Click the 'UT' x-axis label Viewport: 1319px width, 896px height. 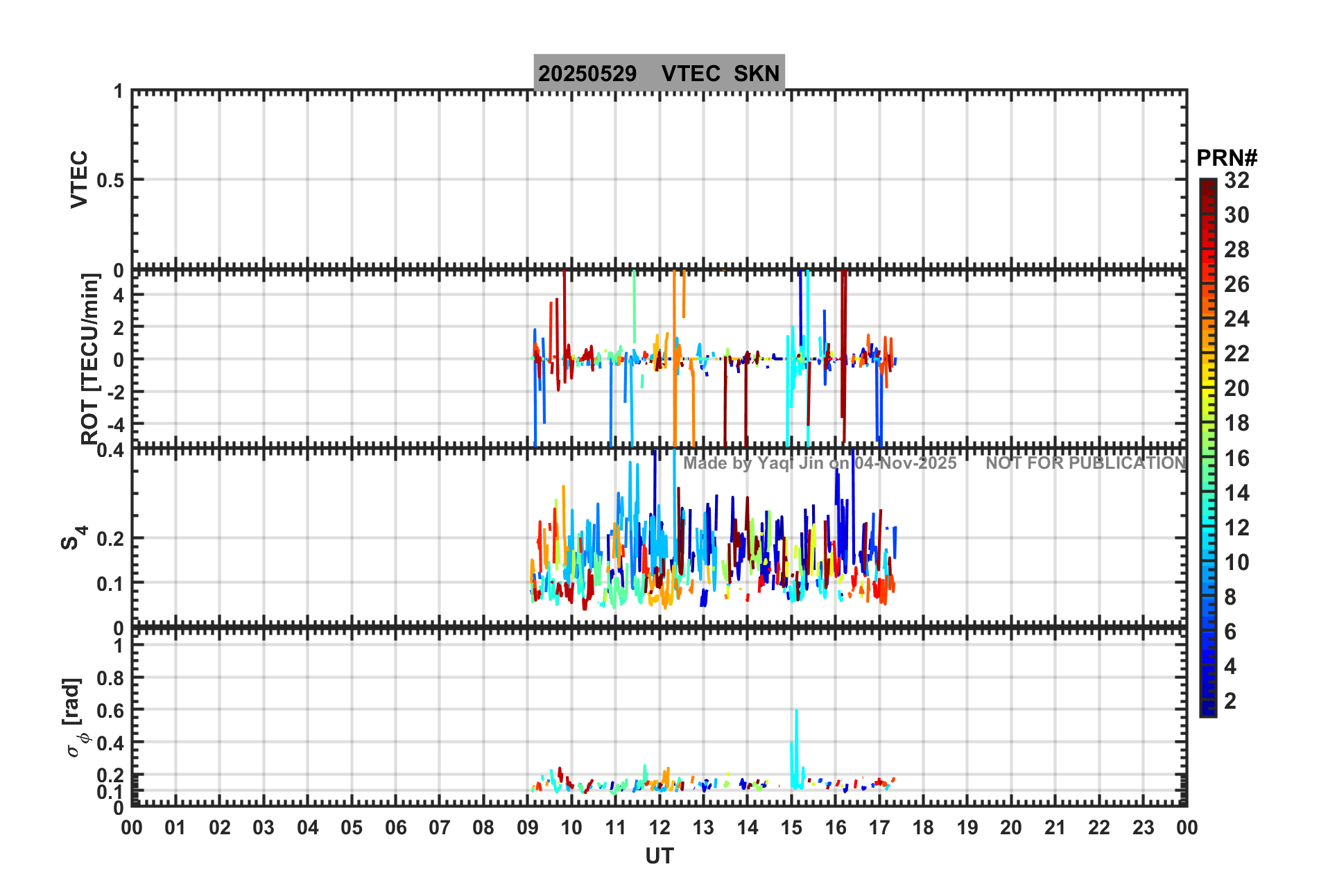659,856
